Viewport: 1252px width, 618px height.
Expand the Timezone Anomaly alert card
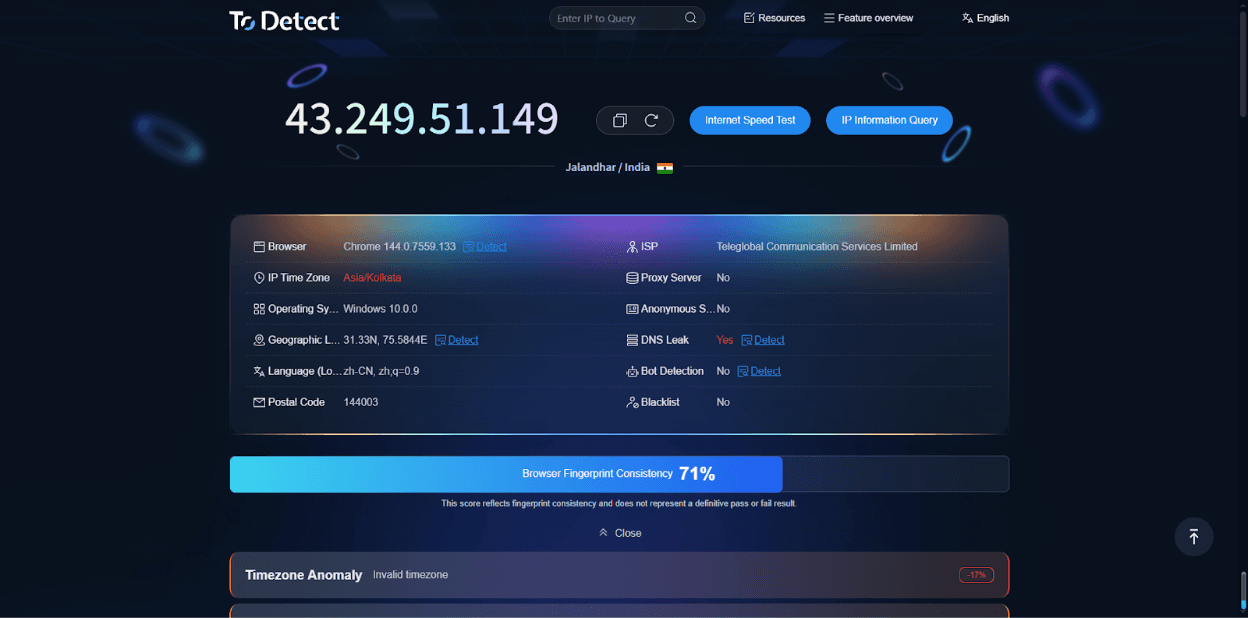point(619,575)
